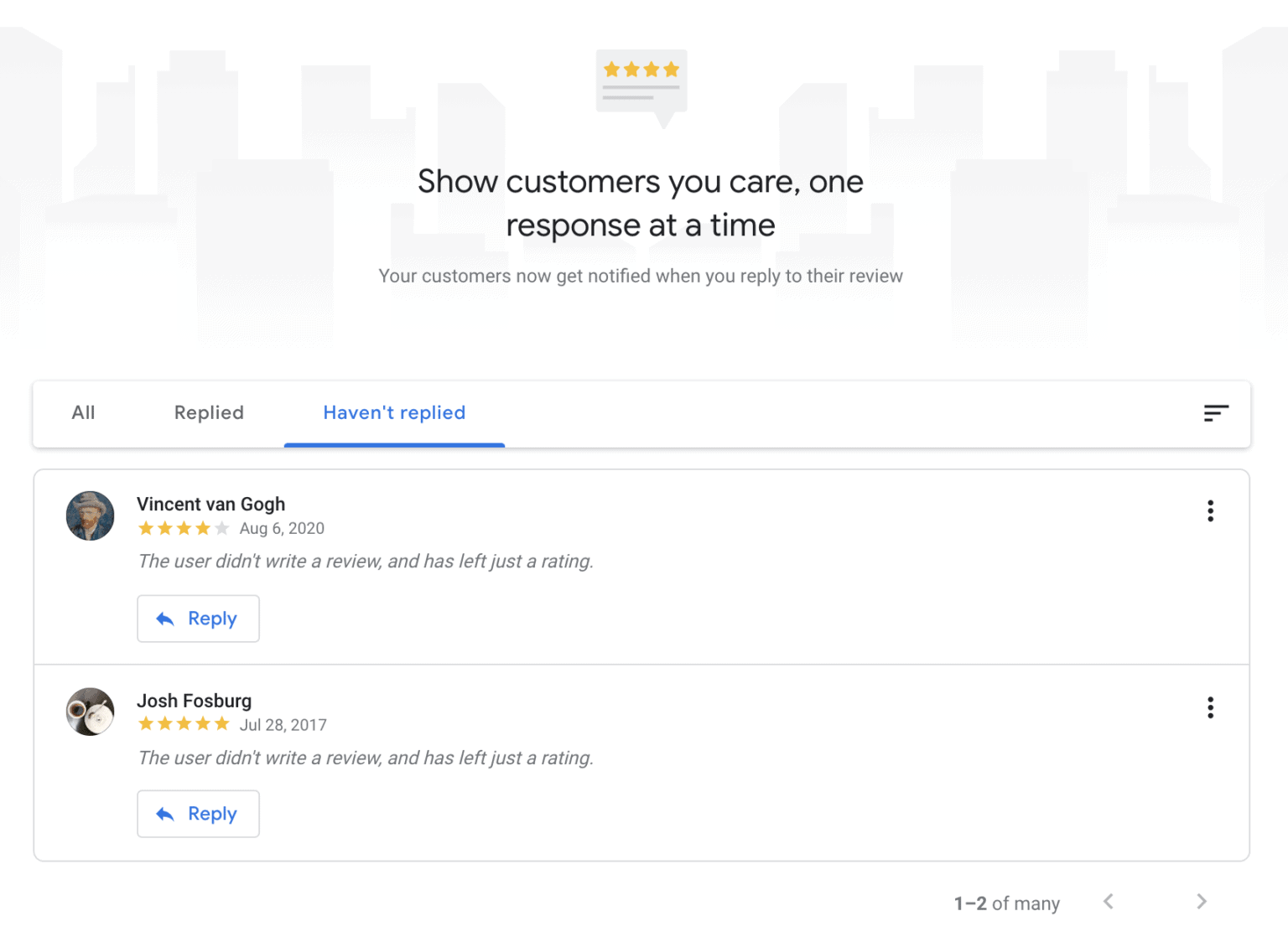
Task: Click Vincent's four-star rating display
Action: [x=183, y=528]
